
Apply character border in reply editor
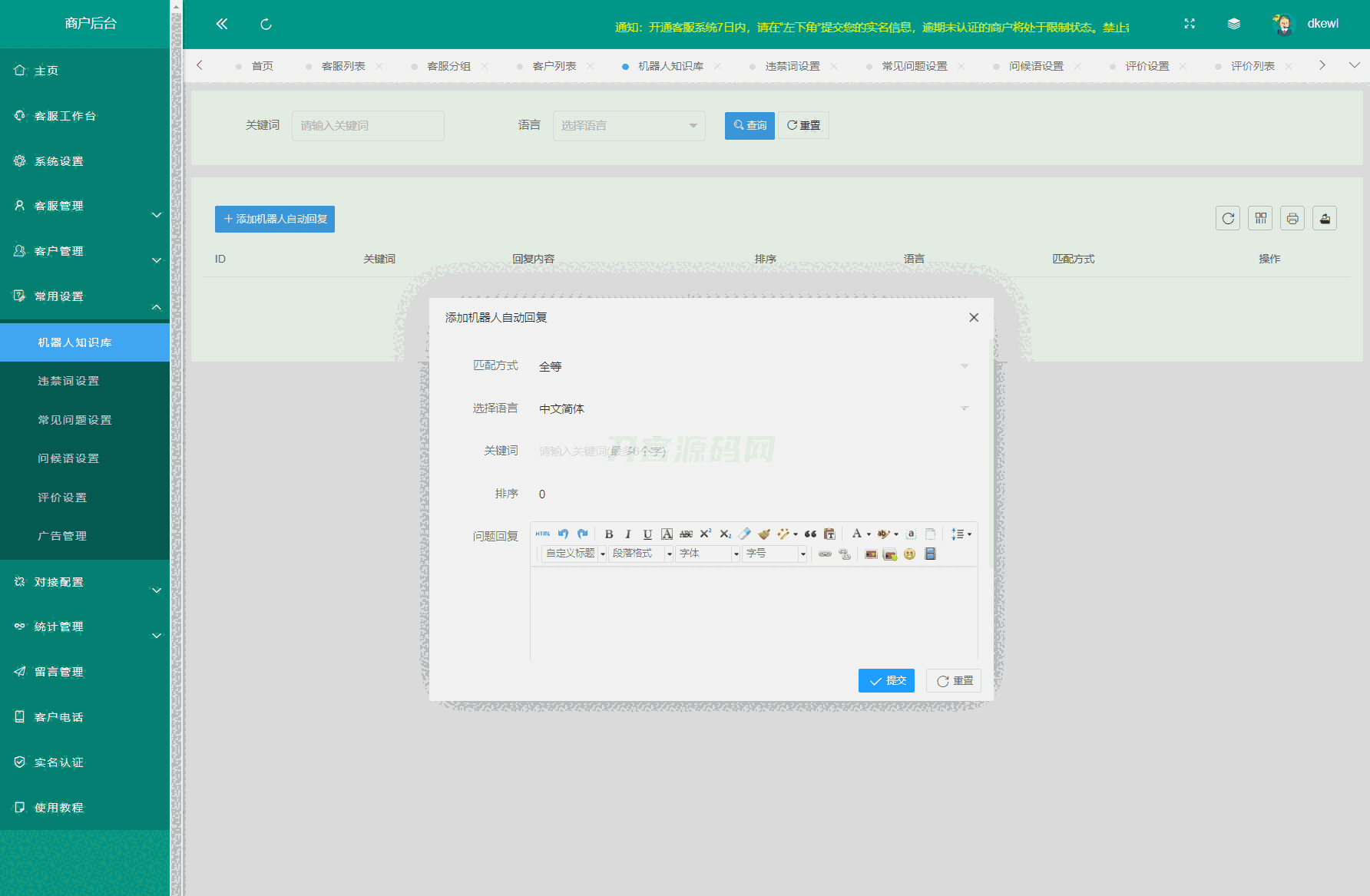(x=667, y=534)
